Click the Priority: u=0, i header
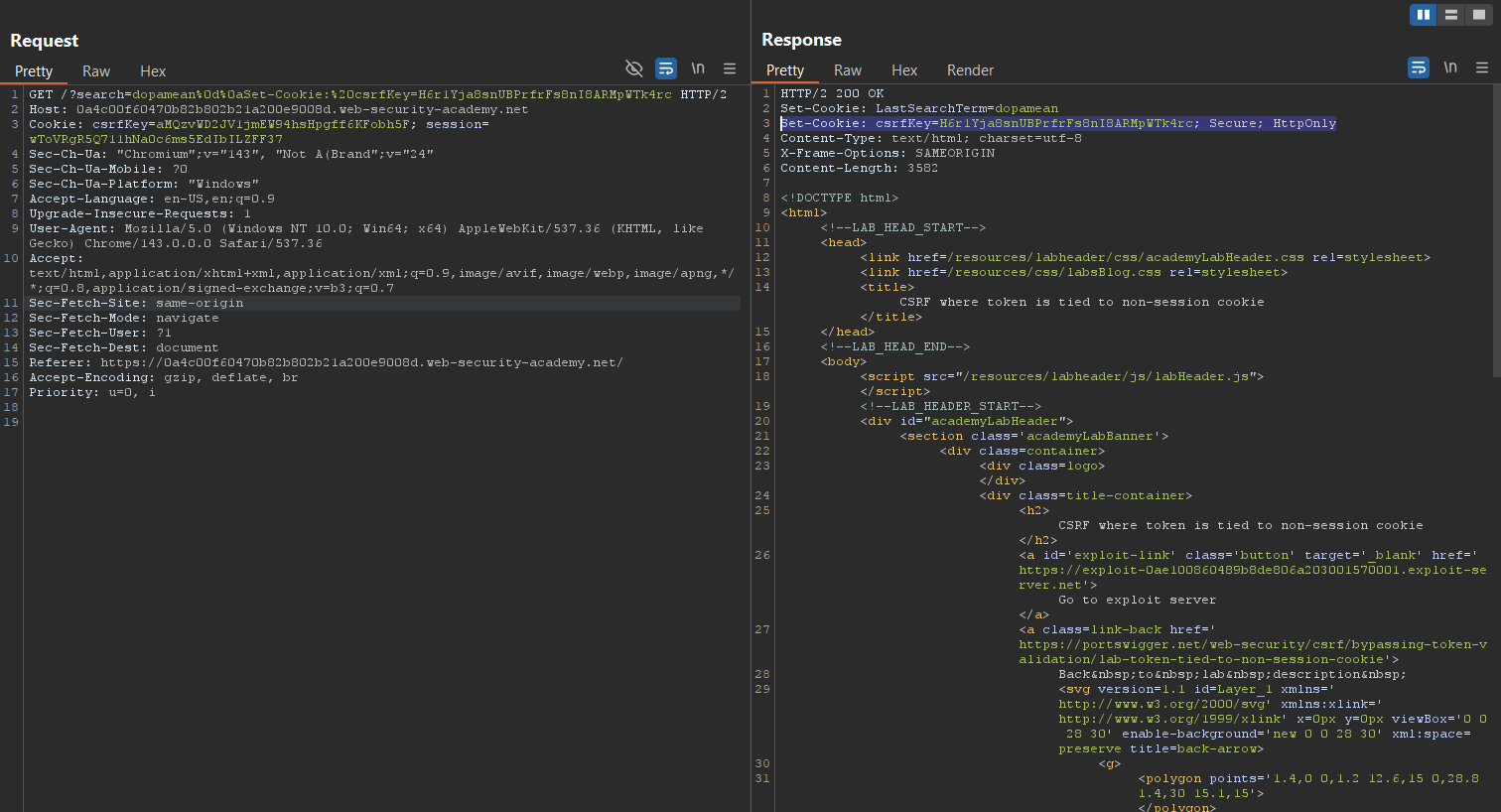The width and height of the screenshot is (1501, 812). tap(92, 392)
